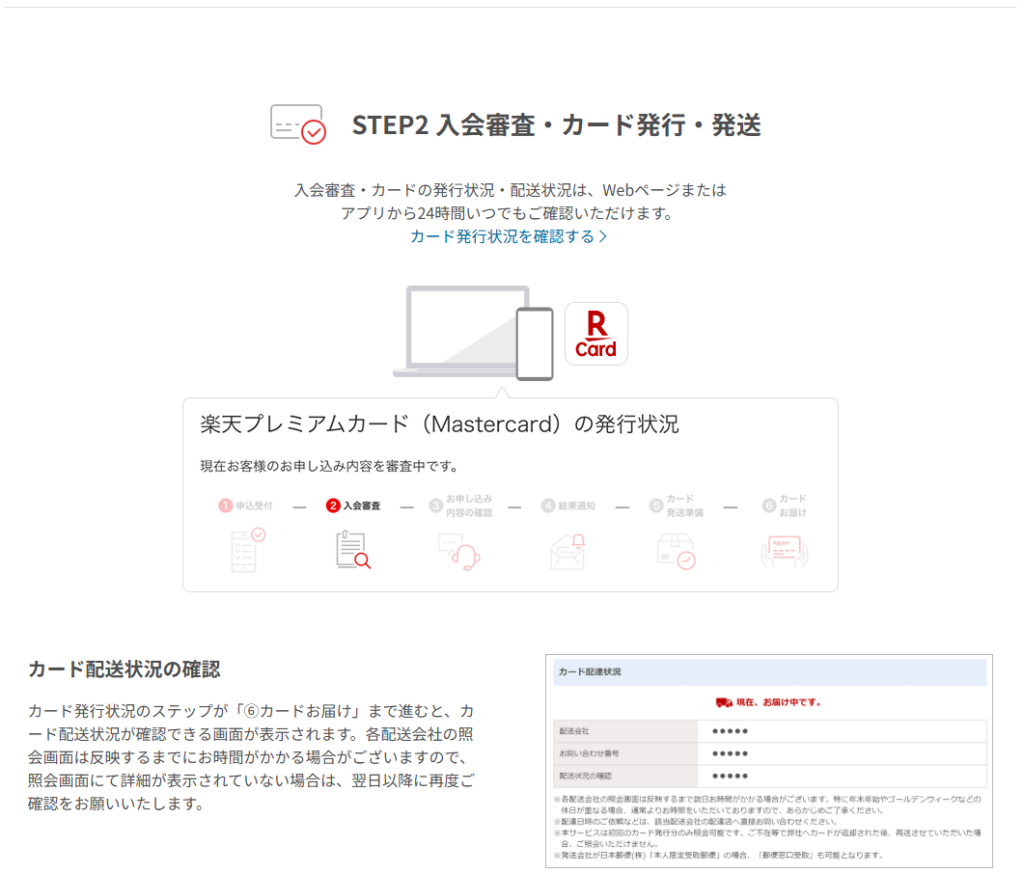The width and height of the screenshot is (1024, 874).
Task: Click the red number 2 step circle
Action: [333, 506]
